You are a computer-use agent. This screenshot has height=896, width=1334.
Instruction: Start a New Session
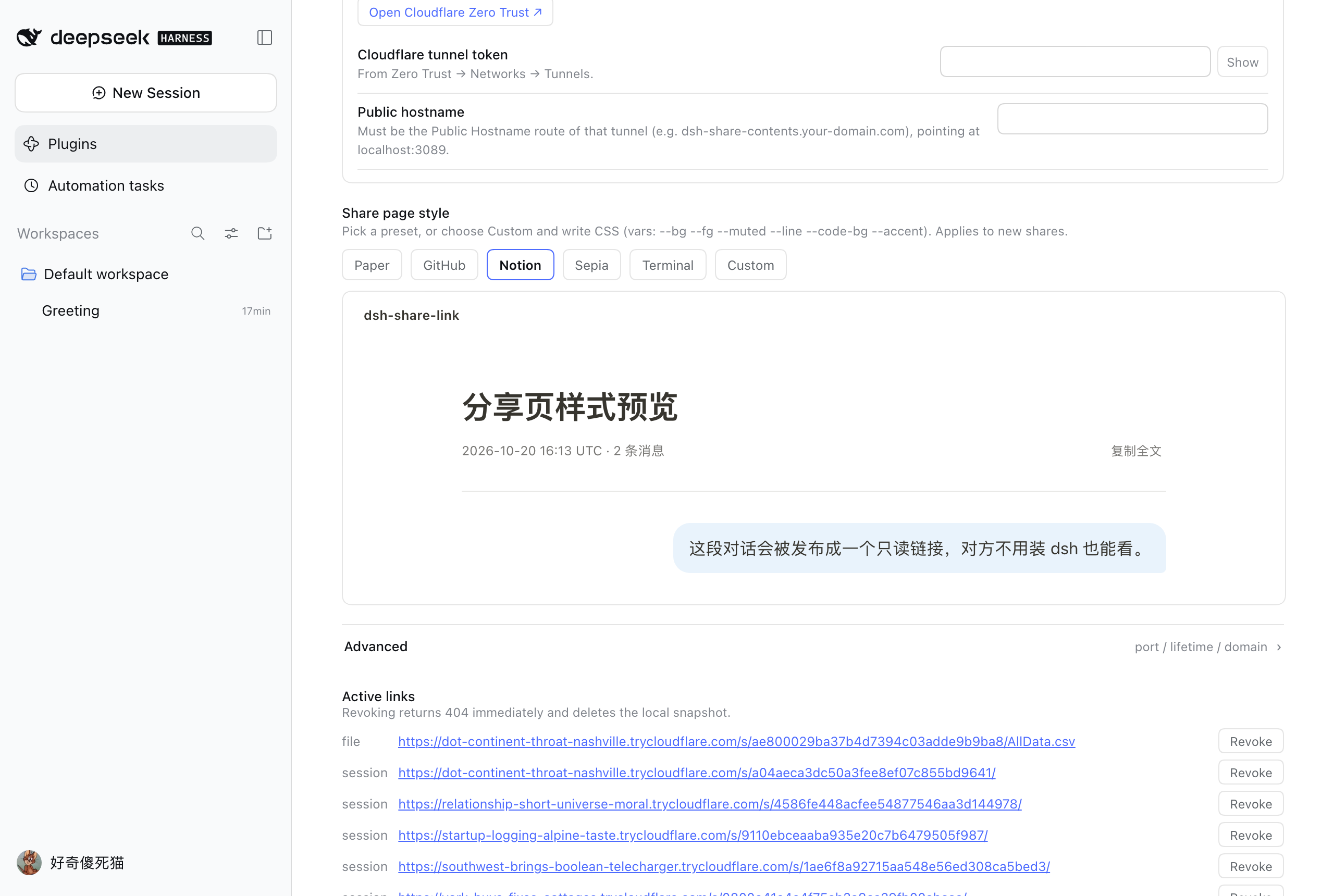(x=146, y=93)
